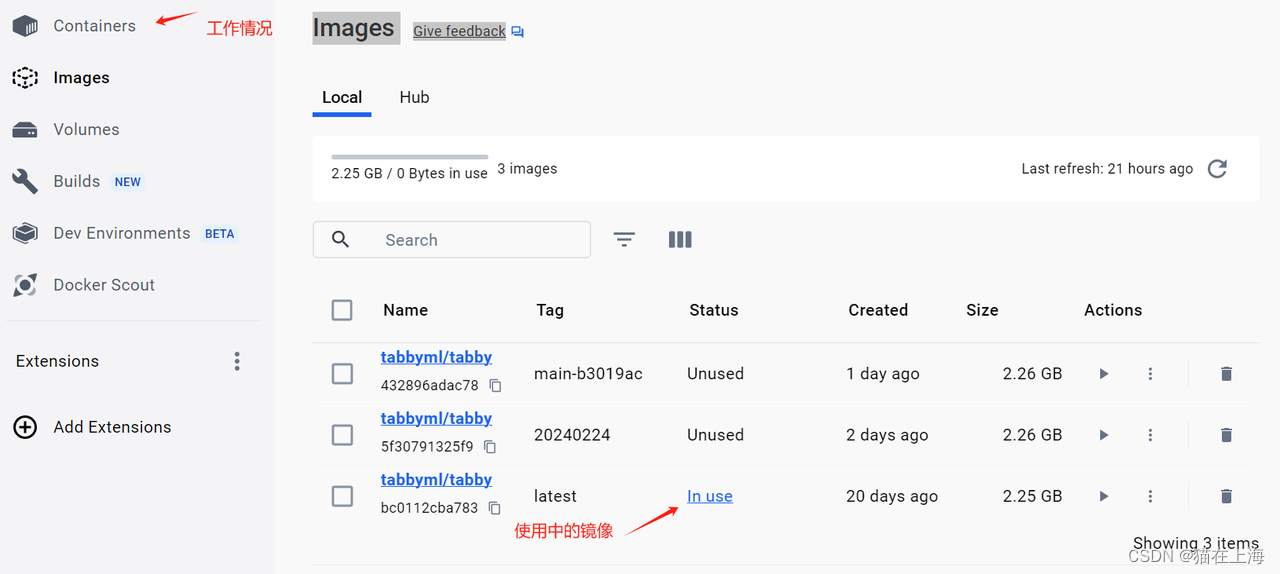The height and width of the screenshot is (574, 1280).
Task: Open tabbyml/tabby link tagged main-b3019ac
Action: [436, 357]
